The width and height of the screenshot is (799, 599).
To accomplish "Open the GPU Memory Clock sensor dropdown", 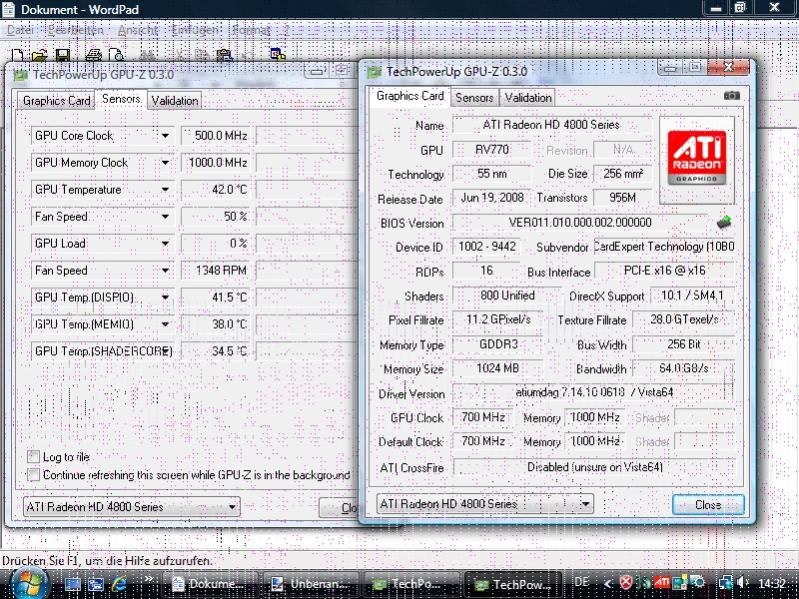I will click(x=165, y=163).
